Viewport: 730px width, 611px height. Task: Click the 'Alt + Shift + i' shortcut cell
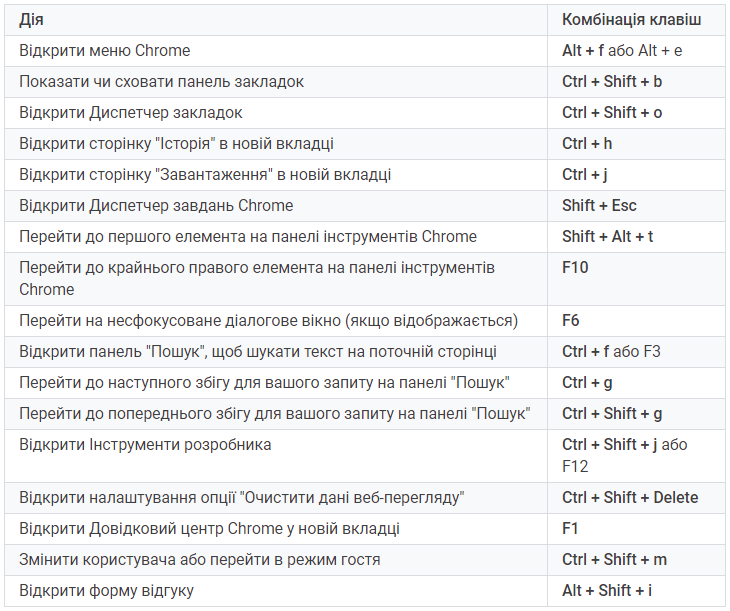point(636,591)
